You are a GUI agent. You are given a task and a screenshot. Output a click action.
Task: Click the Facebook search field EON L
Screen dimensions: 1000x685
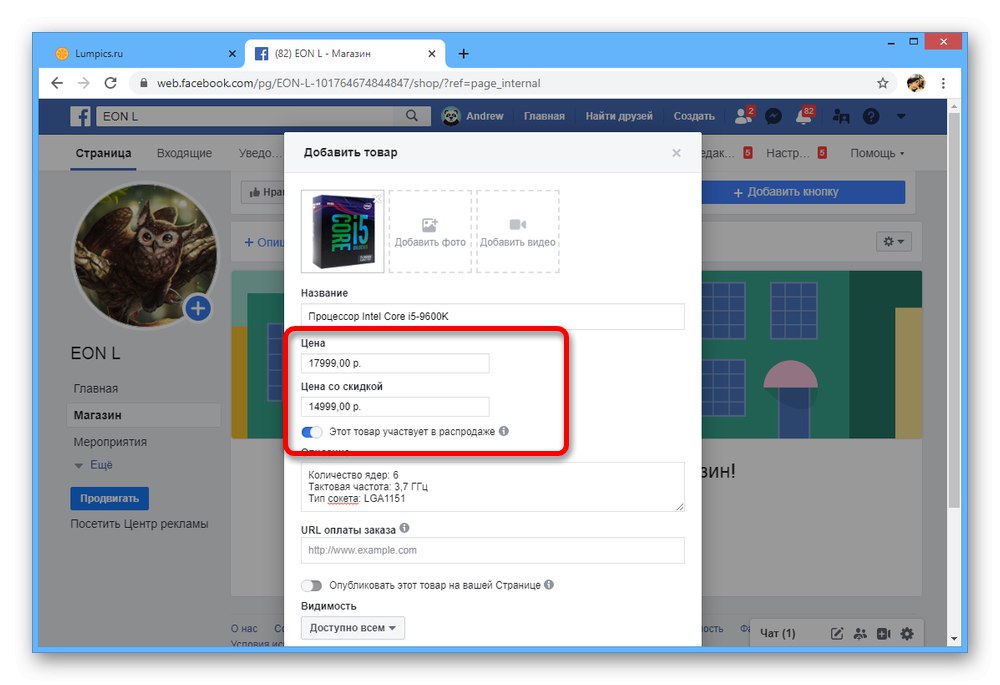click(252, 116)
